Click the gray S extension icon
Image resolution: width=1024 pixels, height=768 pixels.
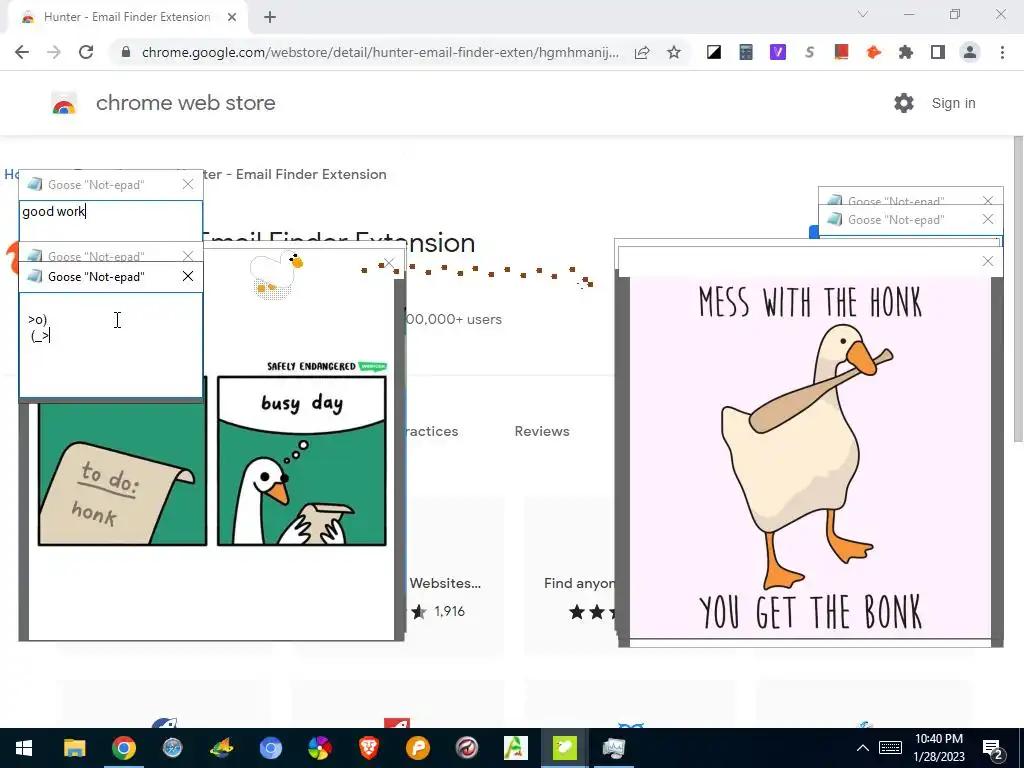coord(810,52)
